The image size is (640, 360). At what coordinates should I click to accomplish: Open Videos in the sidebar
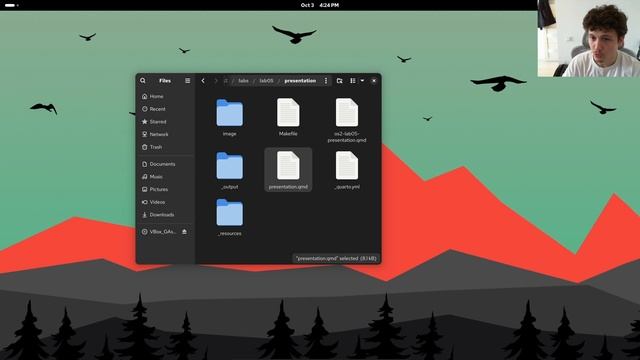pos(165,202)
